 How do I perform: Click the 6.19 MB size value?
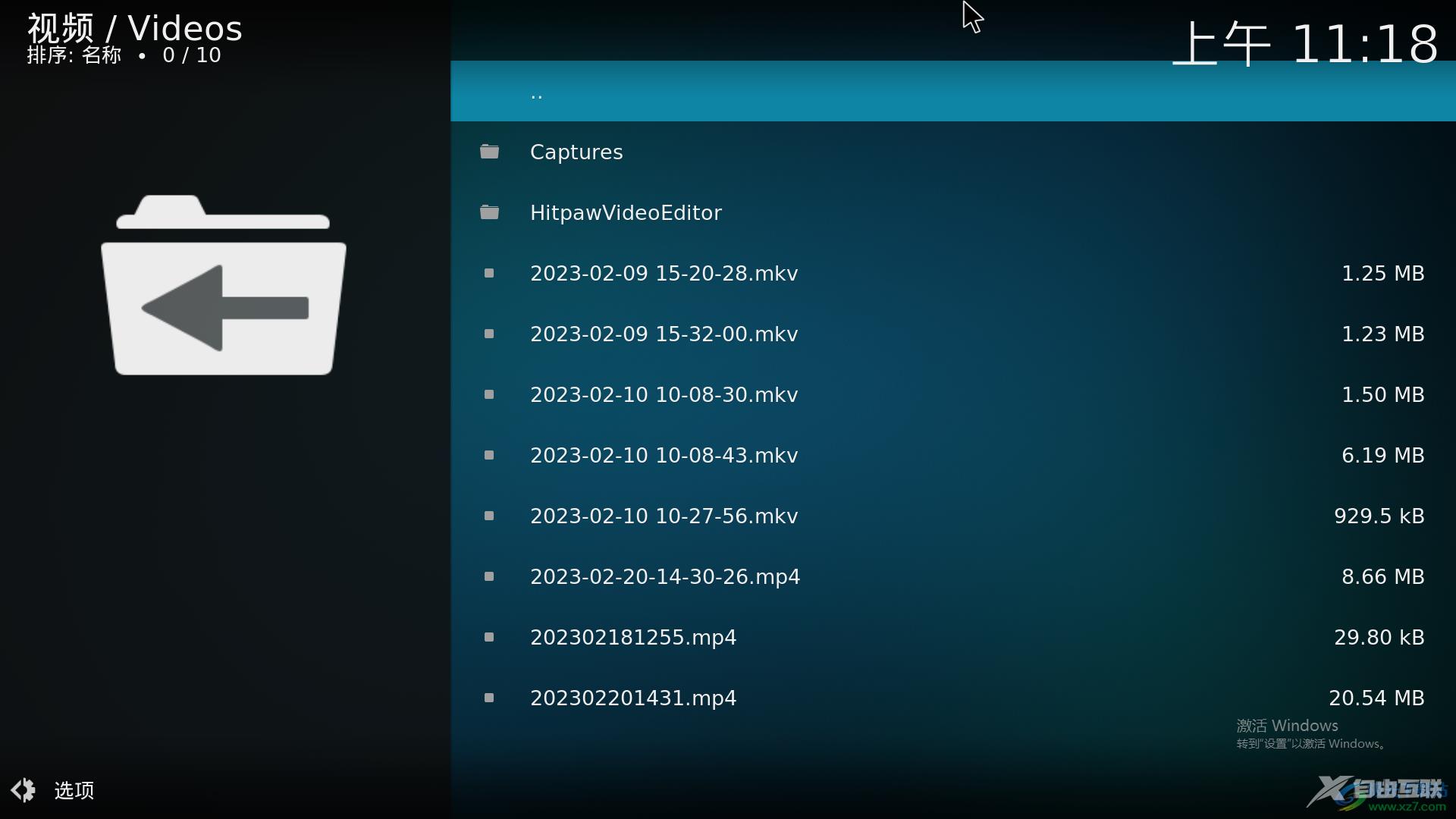click(x=1382, y=455)
